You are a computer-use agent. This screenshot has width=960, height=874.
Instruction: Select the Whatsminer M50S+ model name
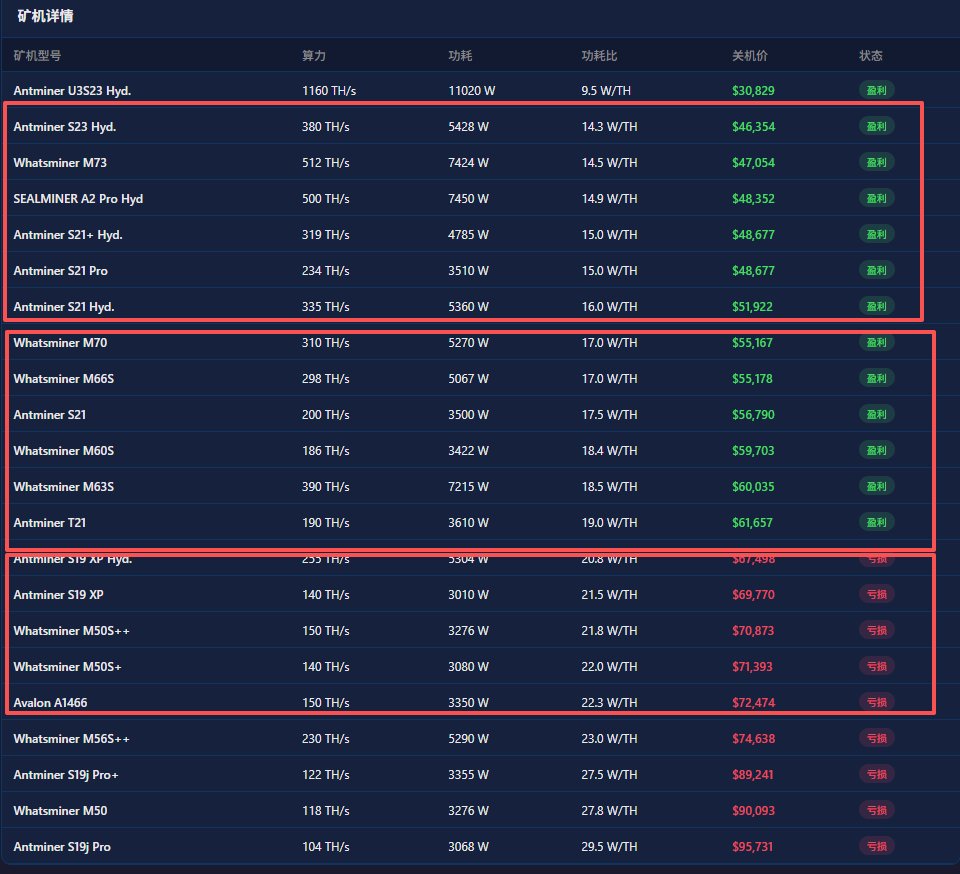coord(67,667)
